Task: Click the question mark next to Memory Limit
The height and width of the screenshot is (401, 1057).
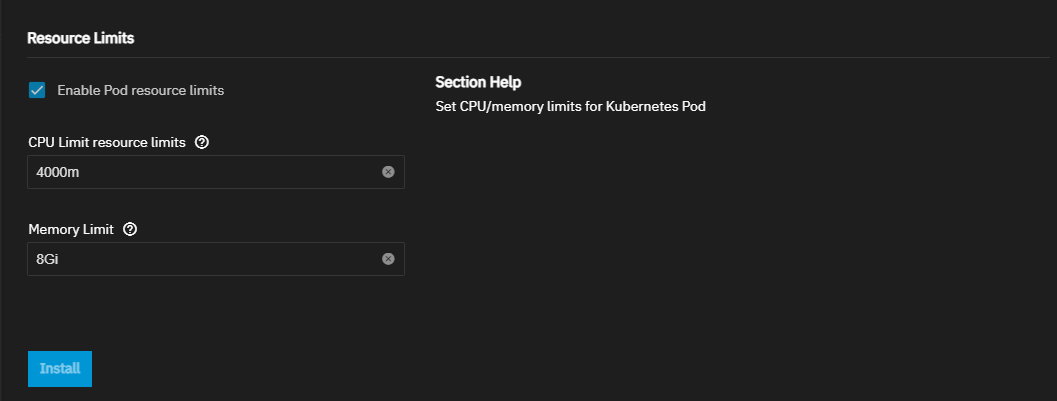Action: (x=131, y=230)
